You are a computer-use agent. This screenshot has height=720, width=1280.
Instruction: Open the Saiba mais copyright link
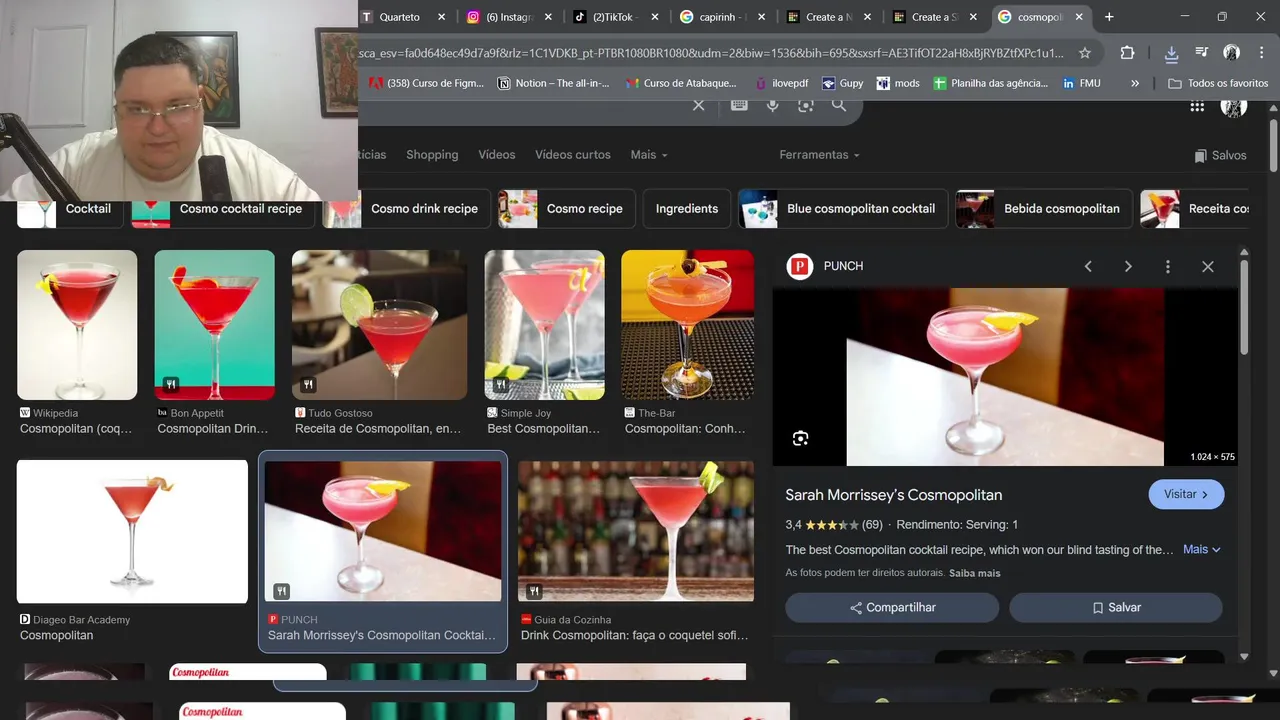pyautogui.click(x=974, y=573)
